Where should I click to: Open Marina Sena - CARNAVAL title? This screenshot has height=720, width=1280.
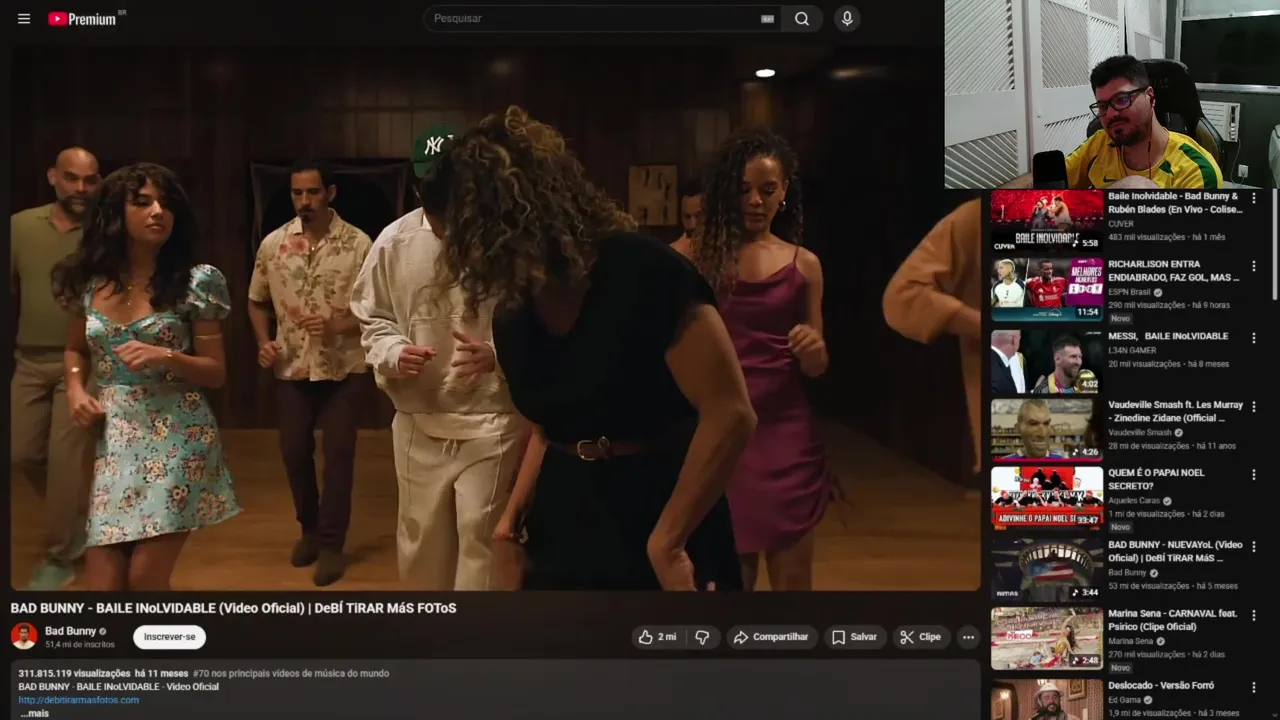(1173, 620)
